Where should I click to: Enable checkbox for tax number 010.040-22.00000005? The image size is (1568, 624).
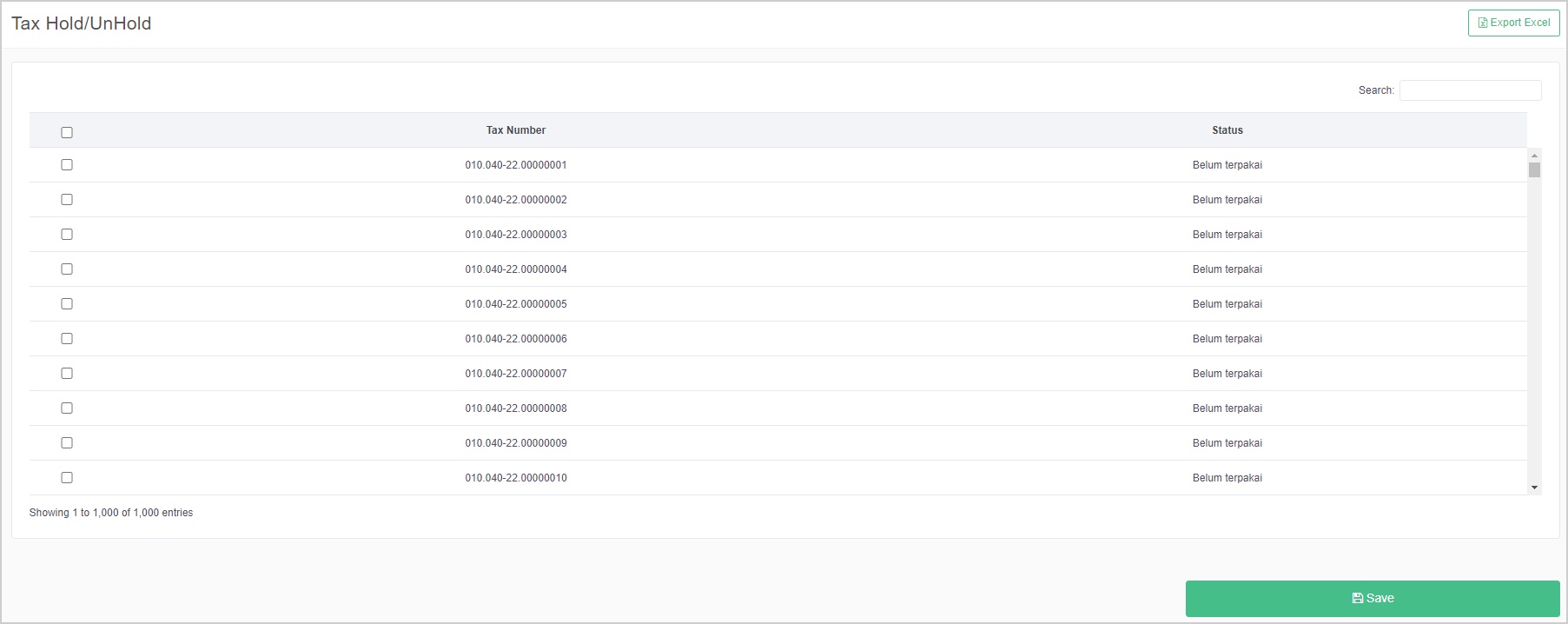click(x=67, y=304)
